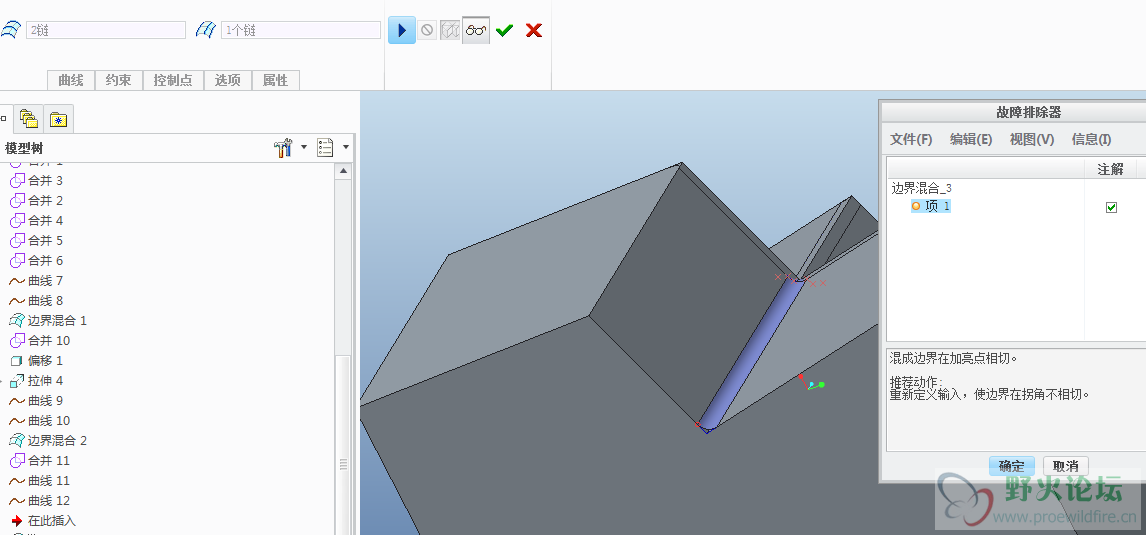Viewport: 1146px width, 535px height.
Task: Click the layered folders tab icon
Action: point(28,120)
